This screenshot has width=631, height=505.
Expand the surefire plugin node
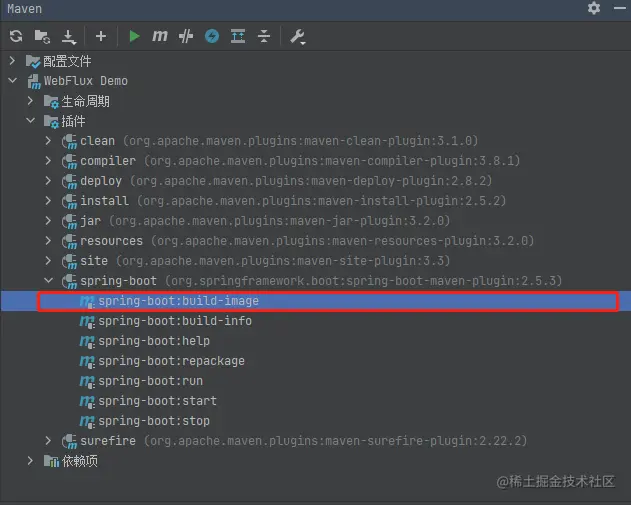click(48, 441)
